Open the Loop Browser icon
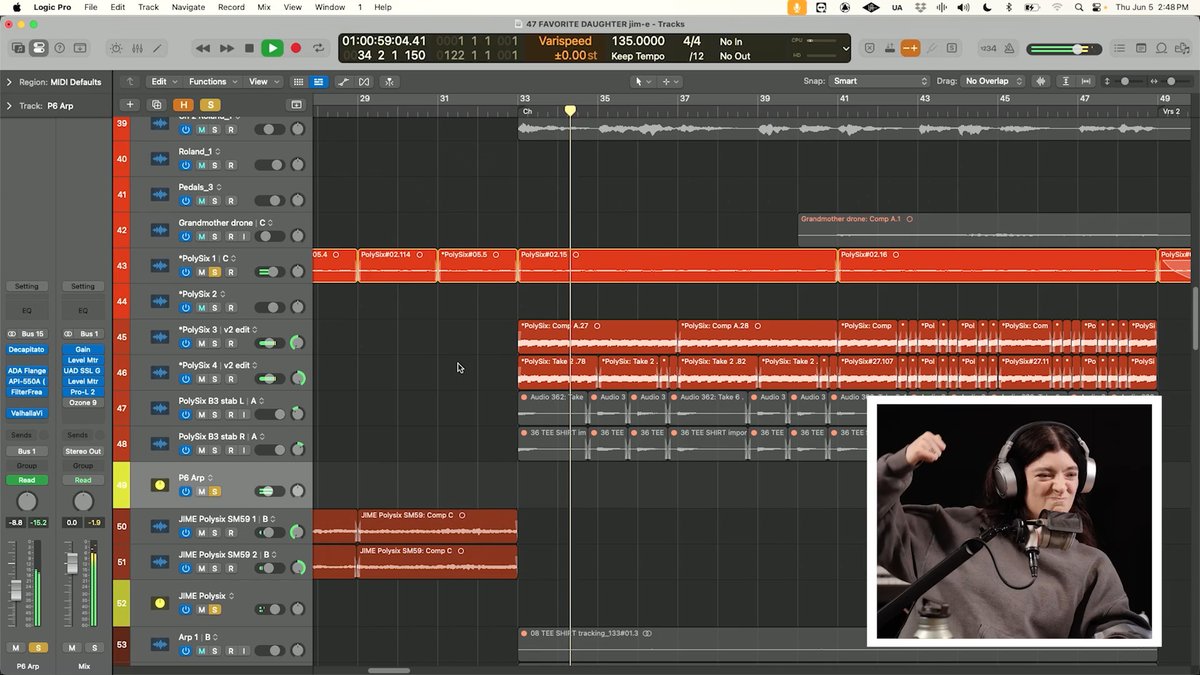 (x=1162, y=48)
